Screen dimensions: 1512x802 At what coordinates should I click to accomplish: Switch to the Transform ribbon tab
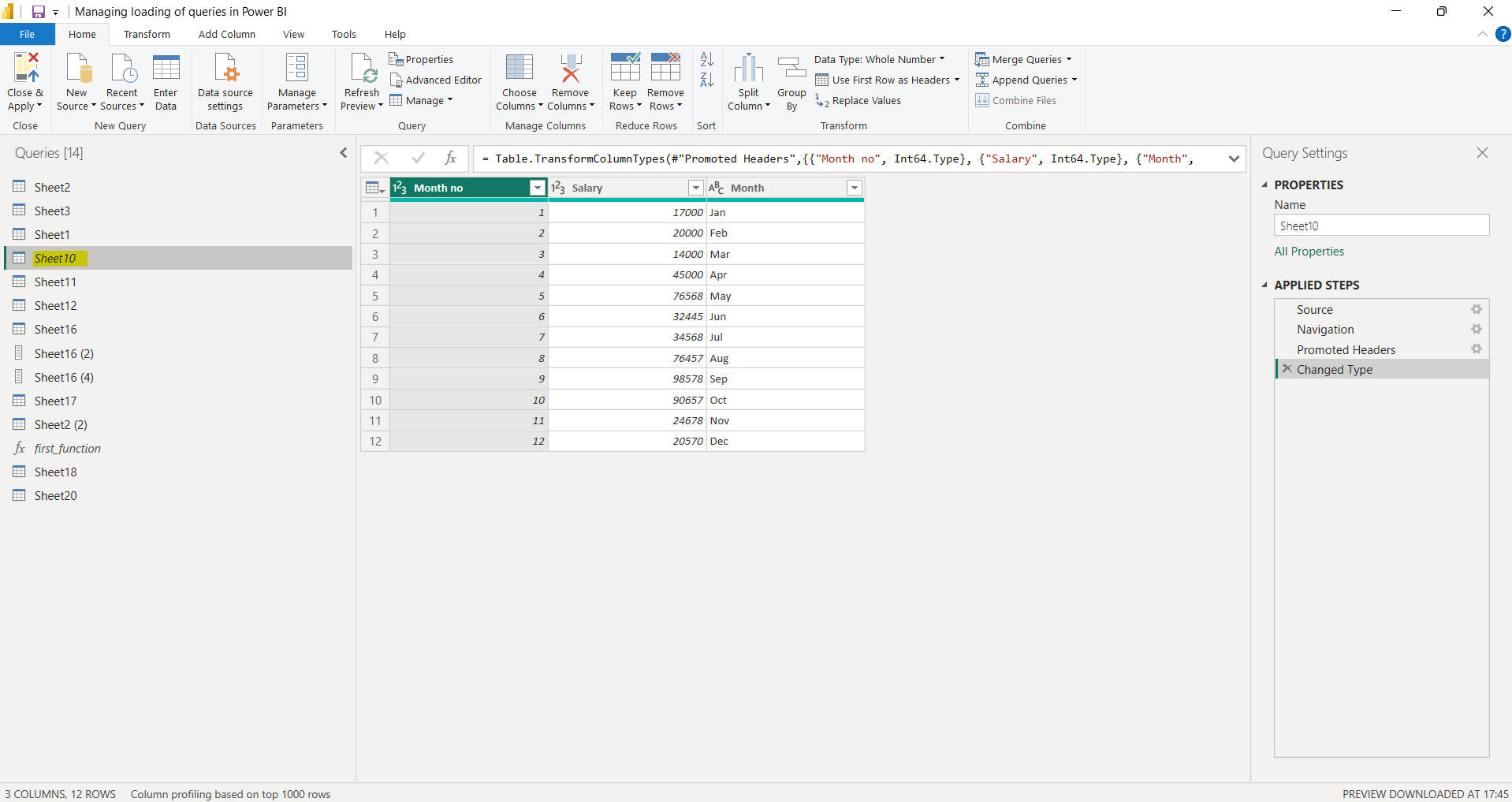click(x=147, y=34)
